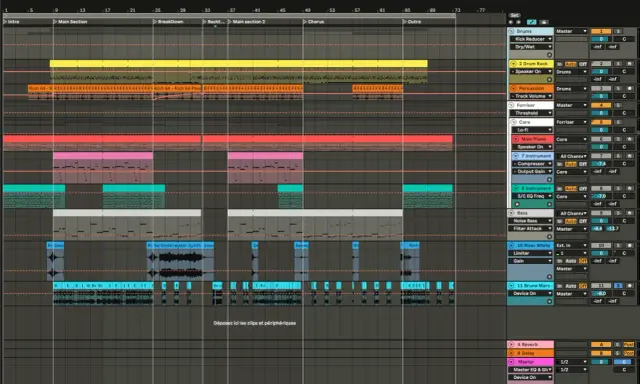Solo the Drums group track
The image size is (640, 384).
(618, 31)
